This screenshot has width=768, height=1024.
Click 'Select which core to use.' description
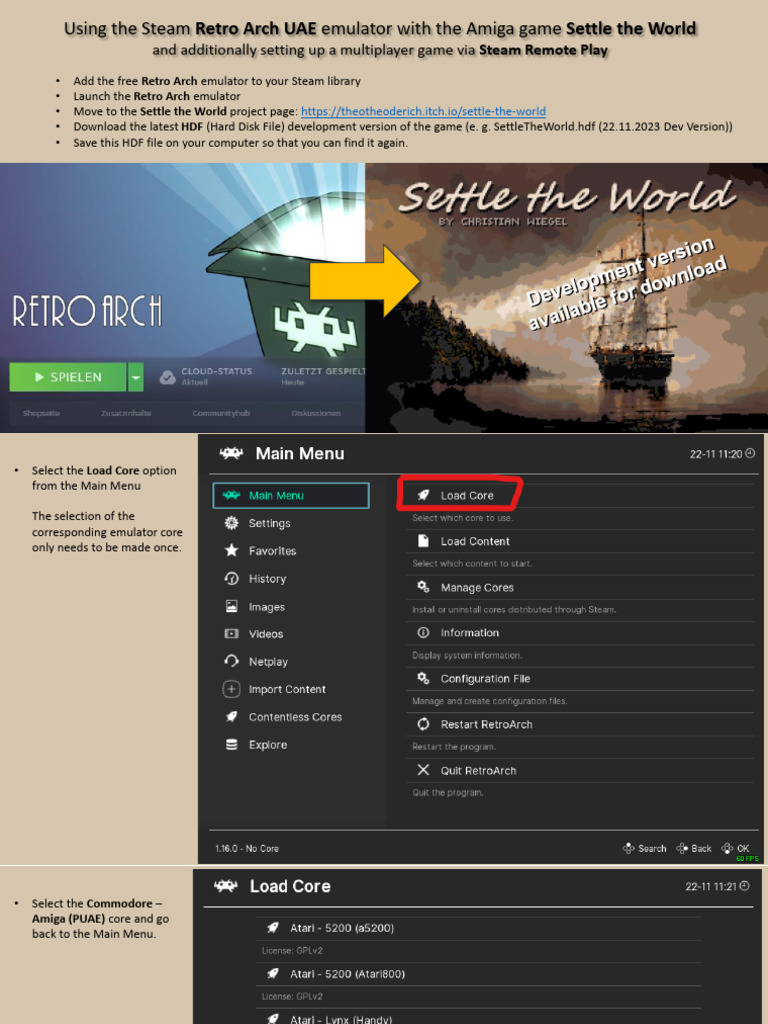[462, 518]
